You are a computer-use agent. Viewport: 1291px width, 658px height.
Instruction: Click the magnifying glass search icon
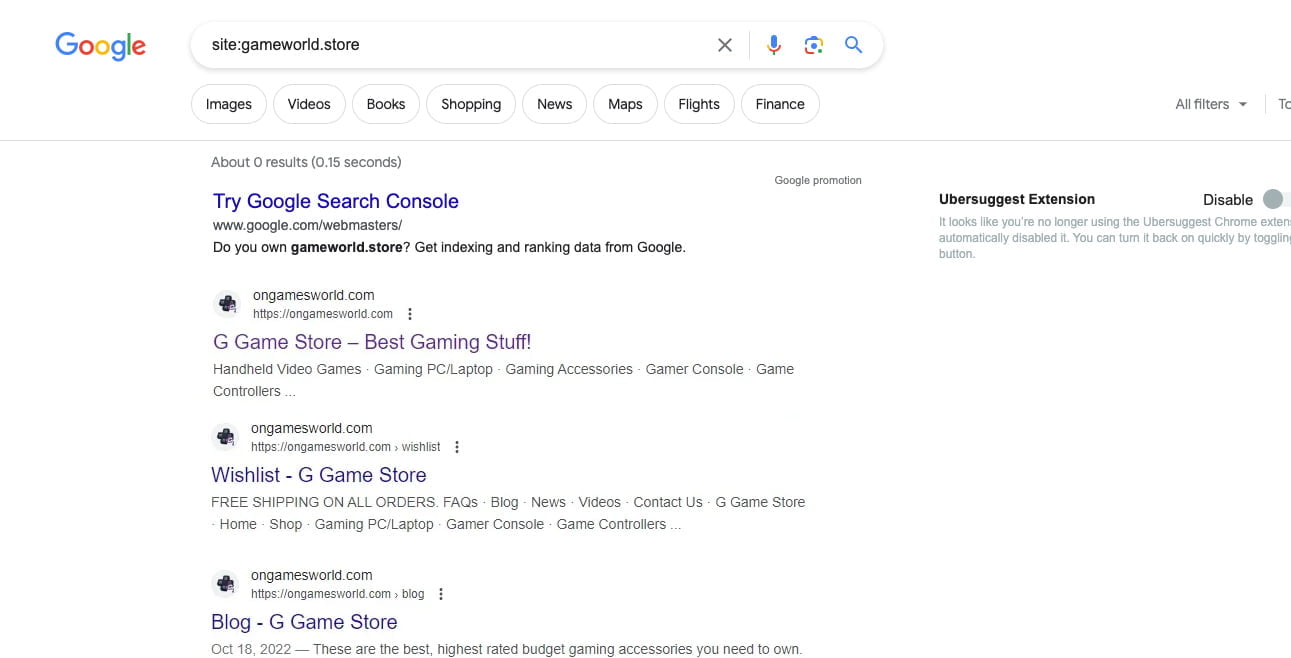click(x=853, y=45)
